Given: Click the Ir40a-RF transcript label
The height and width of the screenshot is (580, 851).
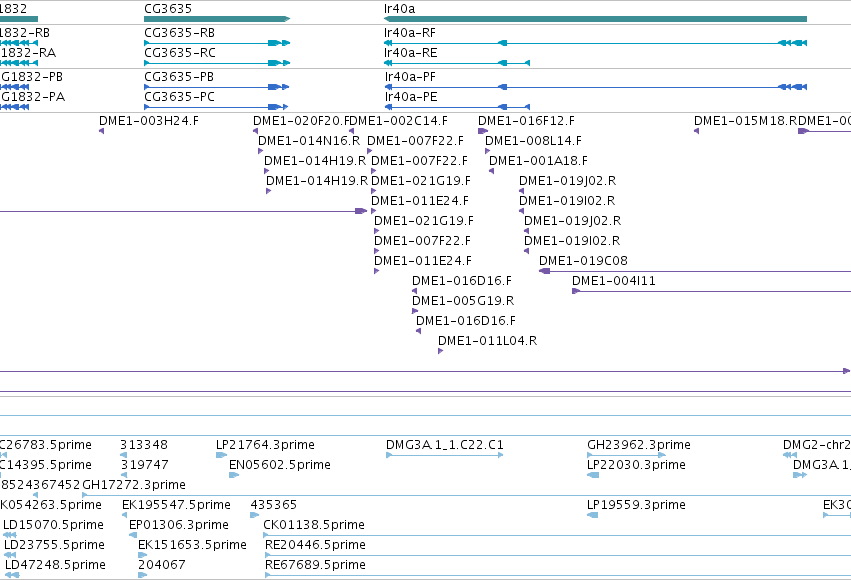Looking at the screenshot, I should (410, 33).
